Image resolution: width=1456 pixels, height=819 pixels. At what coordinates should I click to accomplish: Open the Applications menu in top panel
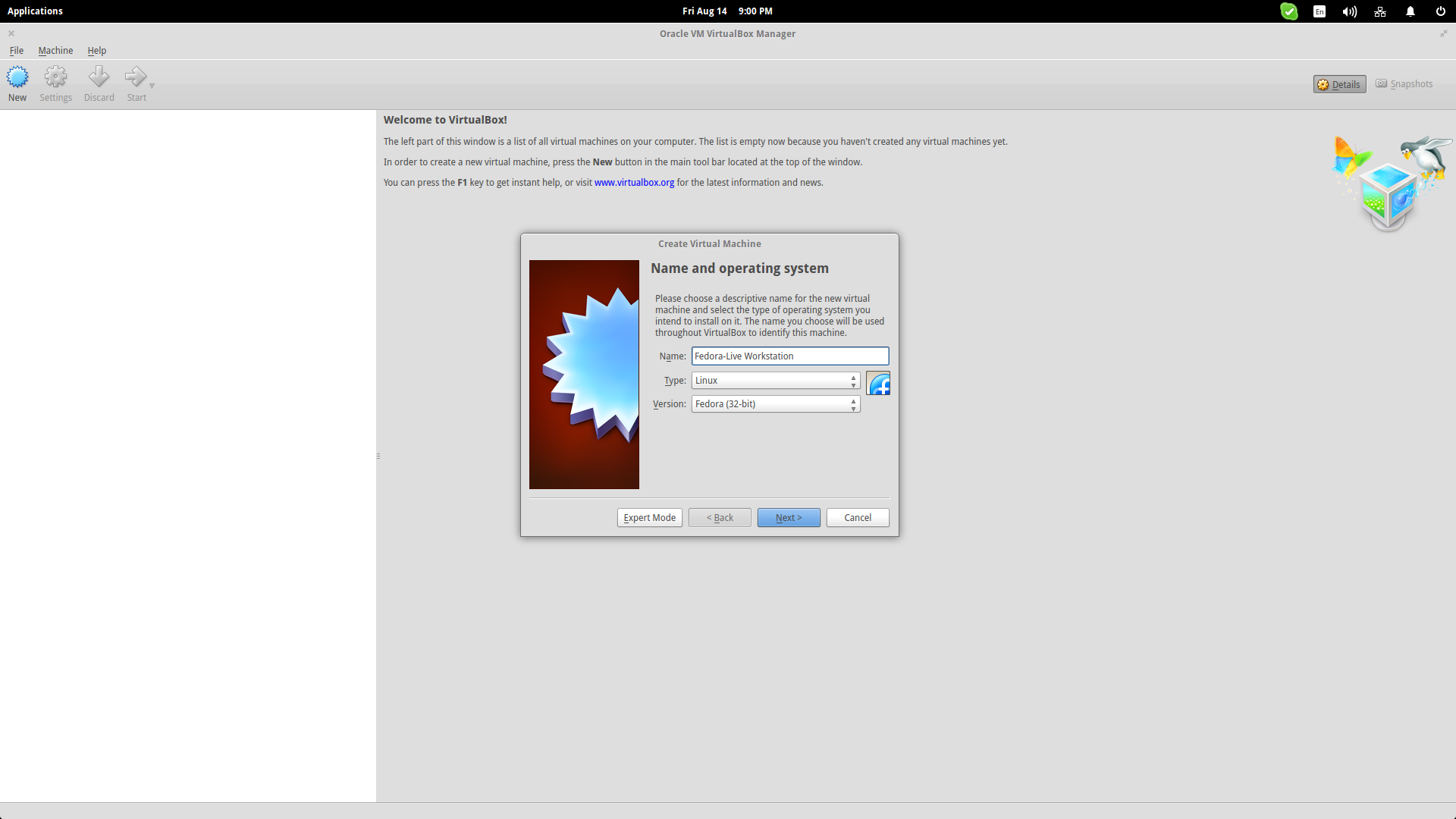35,11
